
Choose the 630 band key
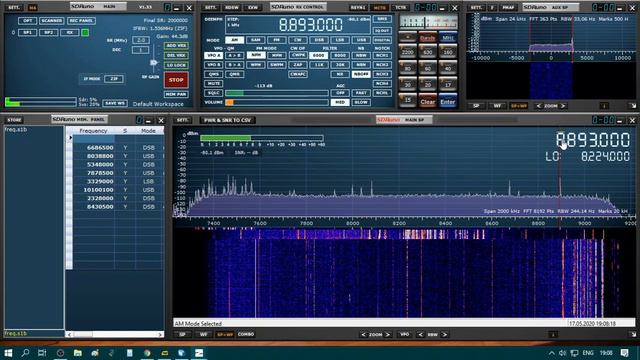(x=427, y=52)
